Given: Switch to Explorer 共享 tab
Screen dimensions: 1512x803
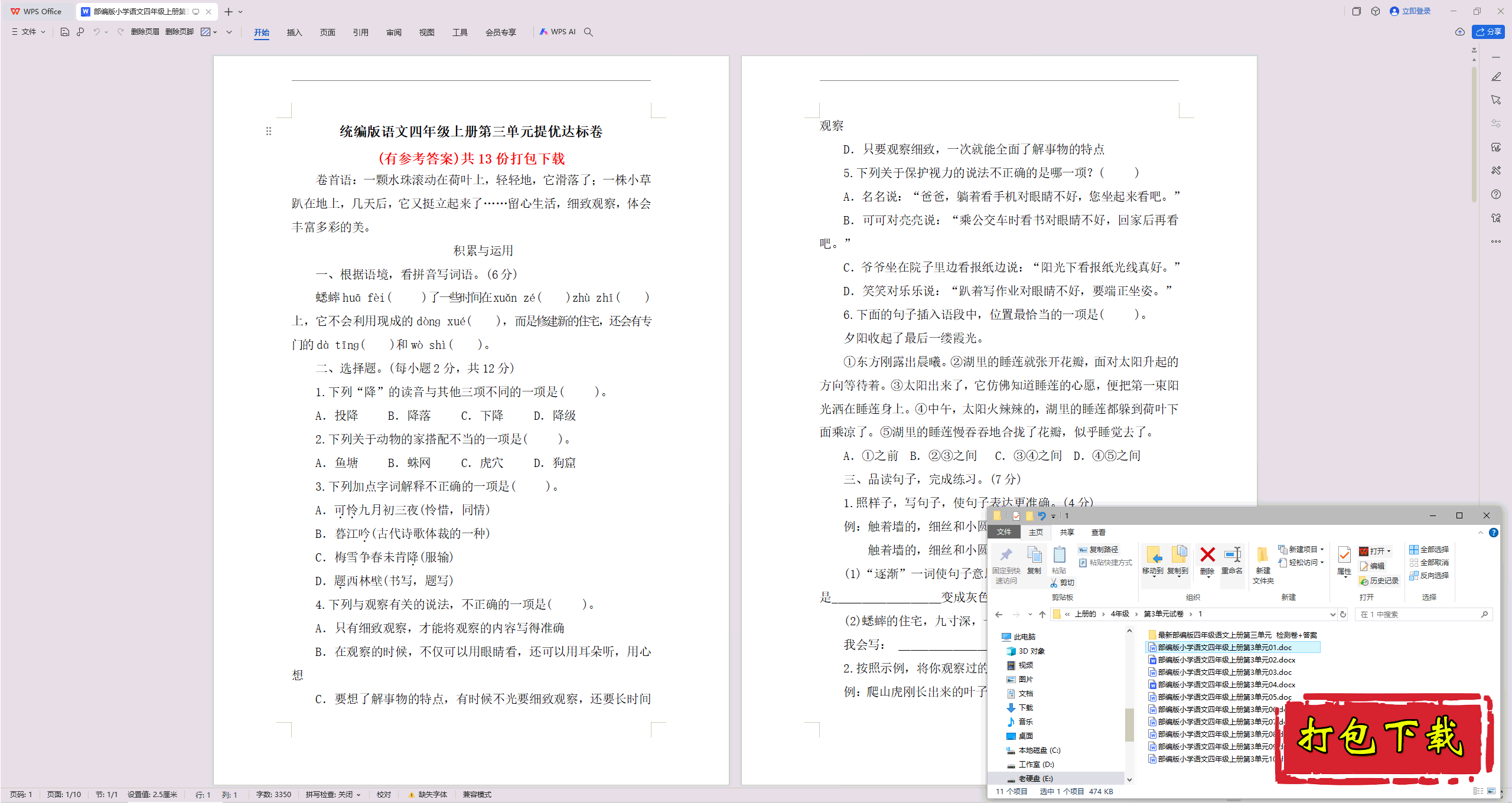Looking at the screenshot, I should point(1067,533).
